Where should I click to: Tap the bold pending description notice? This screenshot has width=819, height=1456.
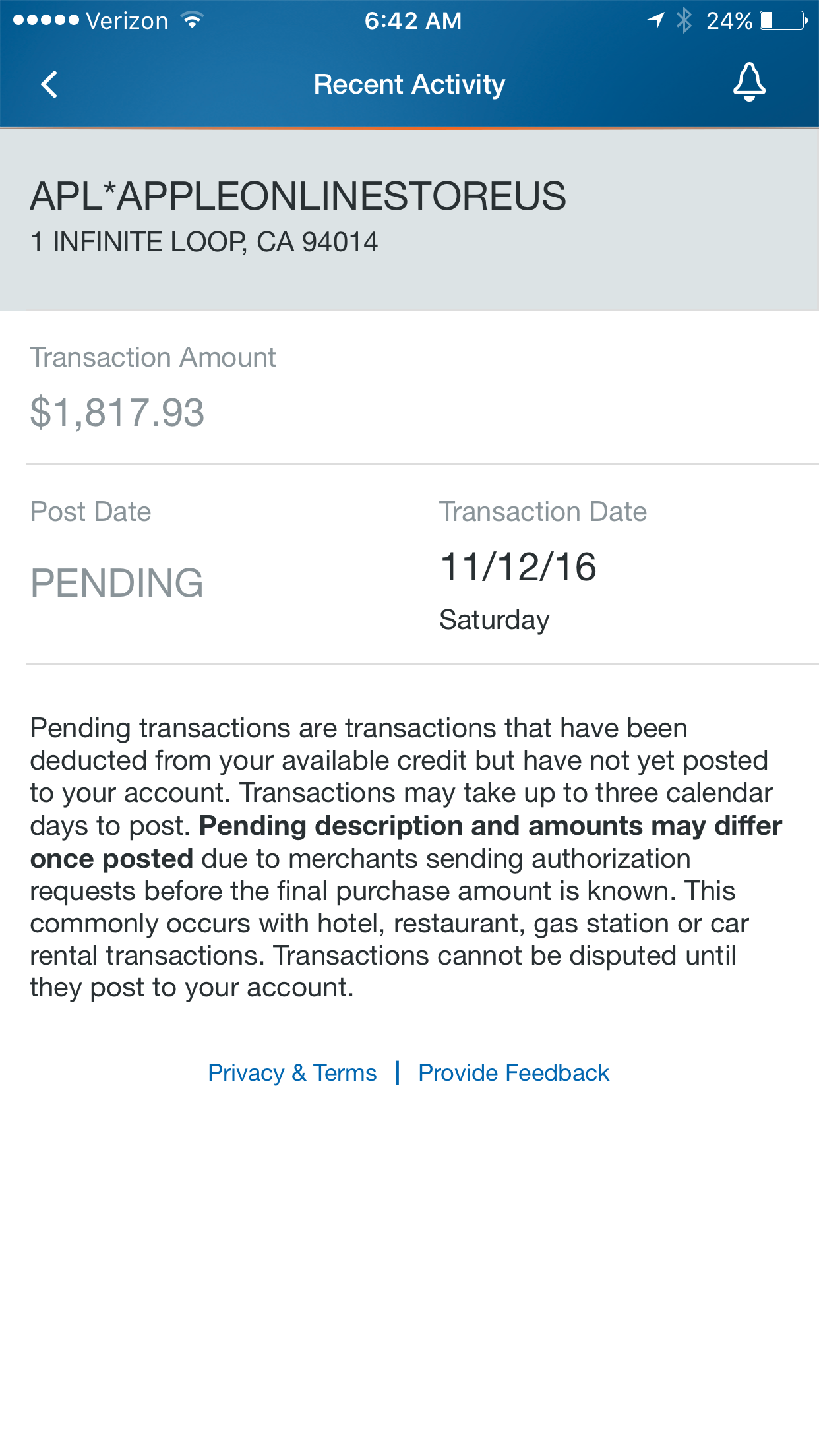[406, 842]
